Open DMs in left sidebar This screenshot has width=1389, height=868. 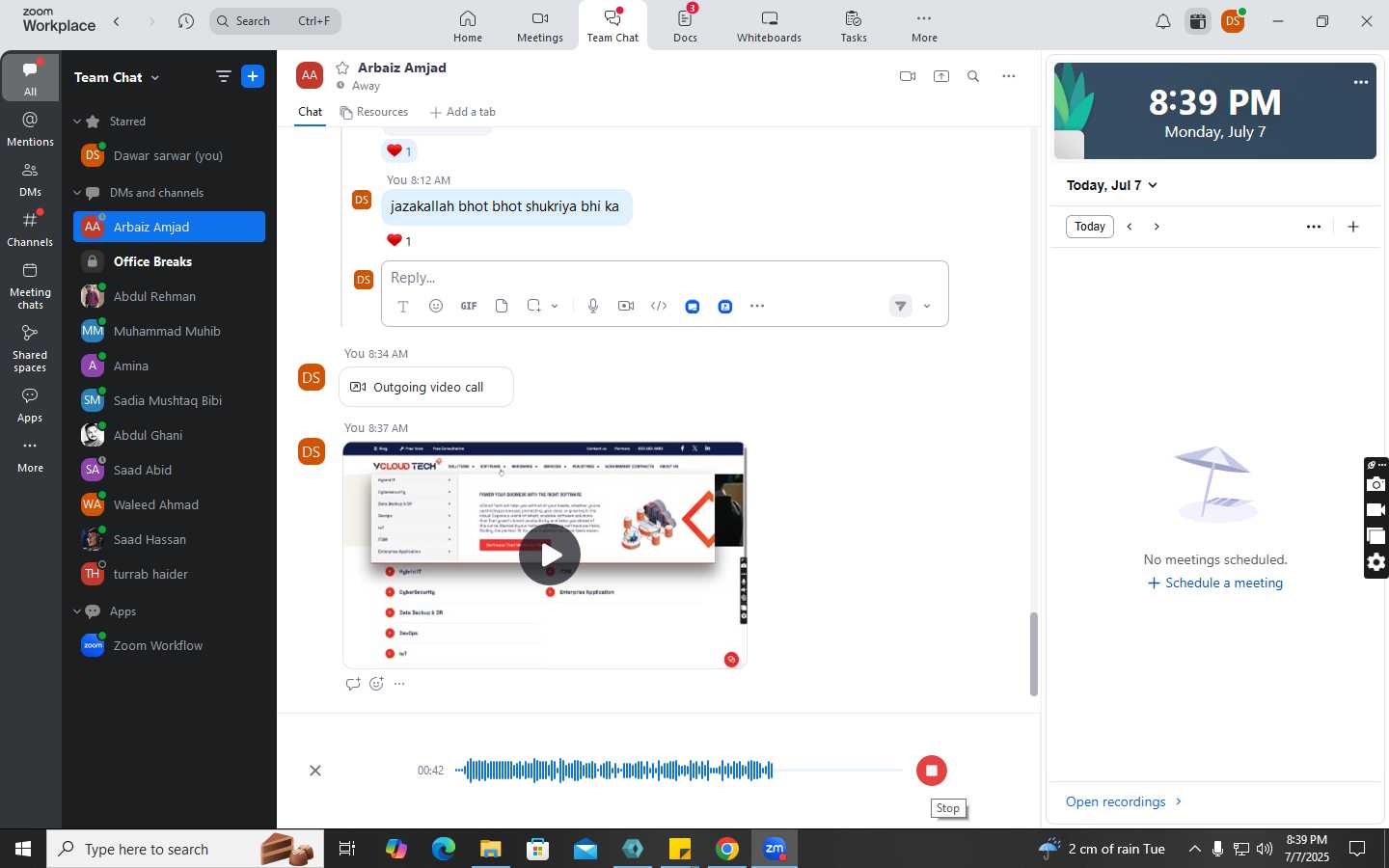30,179
